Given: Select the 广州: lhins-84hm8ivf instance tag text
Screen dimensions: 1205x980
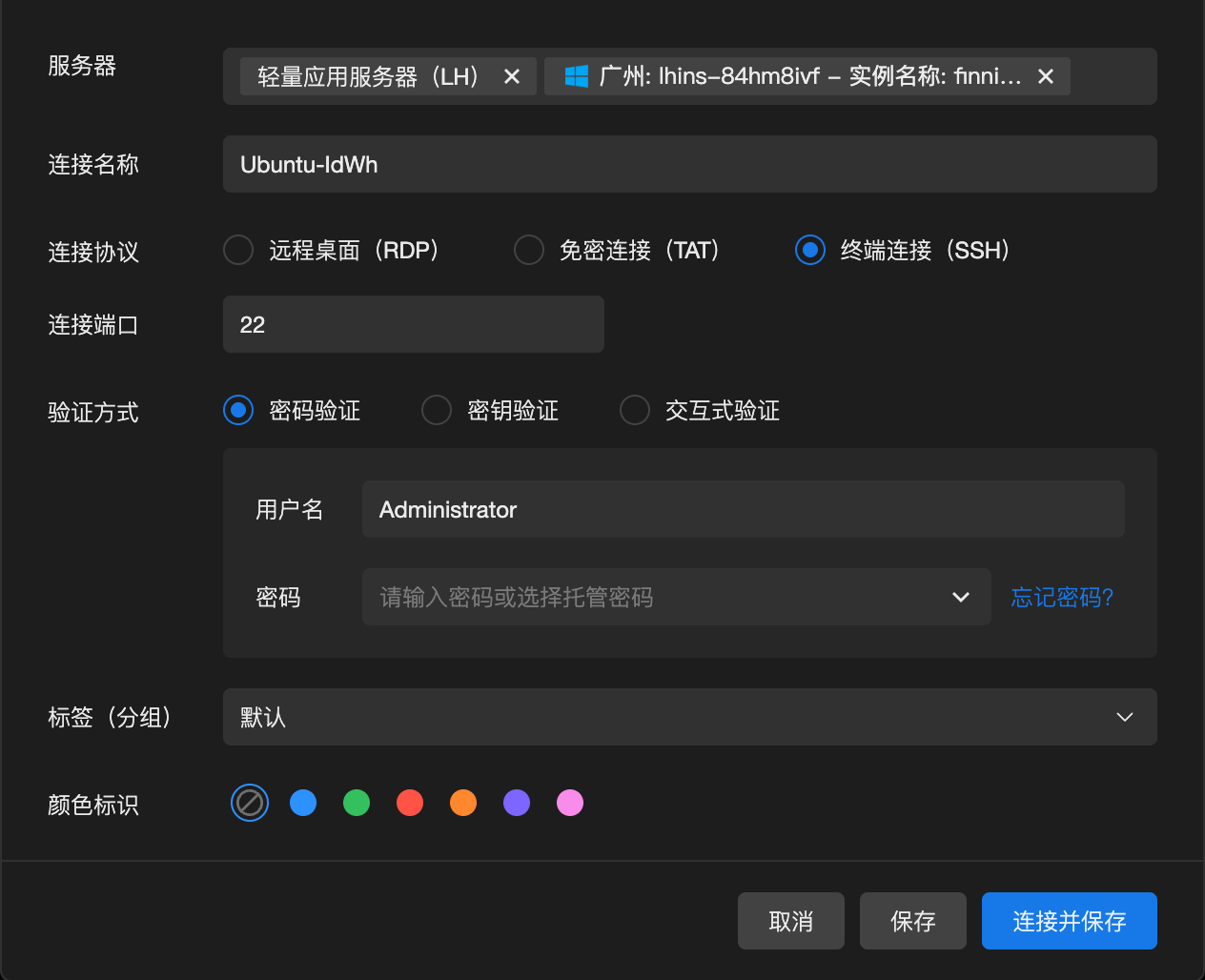Looking at the screenshot, I should coord(810,76).
